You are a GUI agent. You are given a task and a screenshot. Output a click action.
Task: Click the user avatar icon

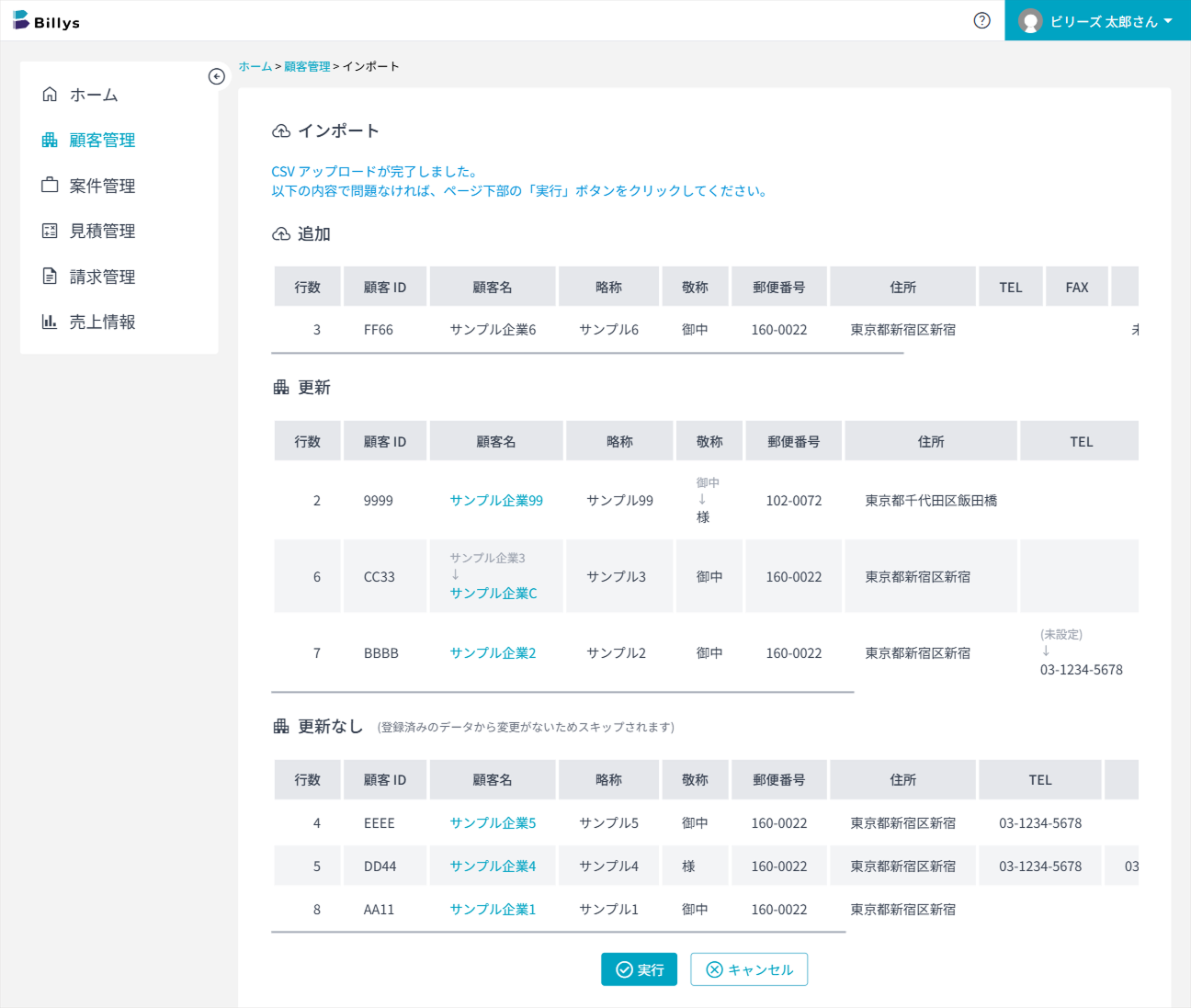point(1030,21)
